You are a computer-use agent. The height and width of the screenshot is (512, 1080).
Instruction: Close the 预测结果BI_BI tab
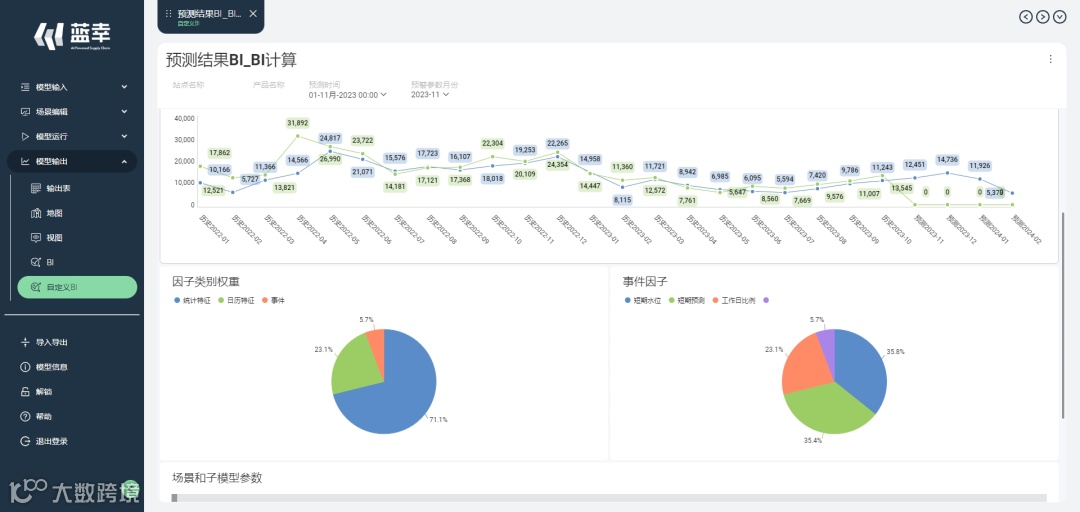[x=253, y=14]
